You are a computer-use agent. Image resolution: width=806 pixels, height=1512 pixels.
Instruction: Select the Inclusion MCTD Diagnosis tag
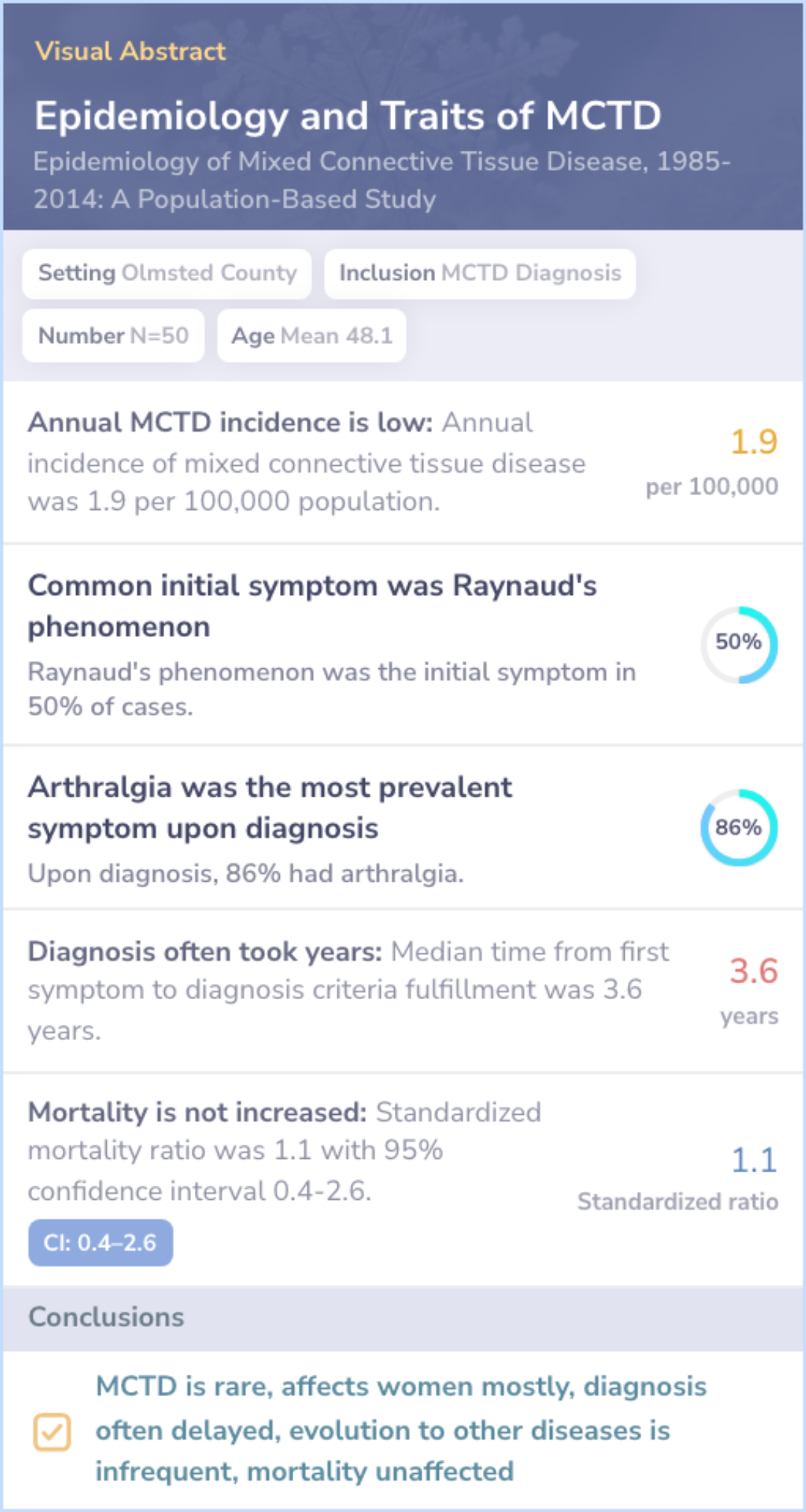pyautogui.click(x=480, y=273)
